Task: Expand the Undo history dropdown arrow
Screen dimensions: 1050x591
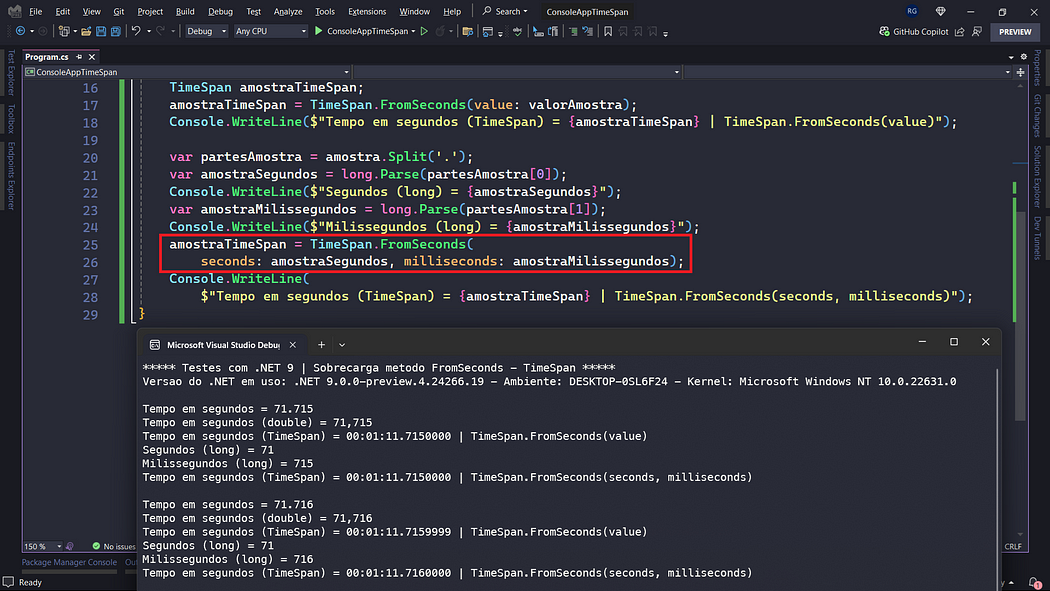Action: (x=149, y=31)
